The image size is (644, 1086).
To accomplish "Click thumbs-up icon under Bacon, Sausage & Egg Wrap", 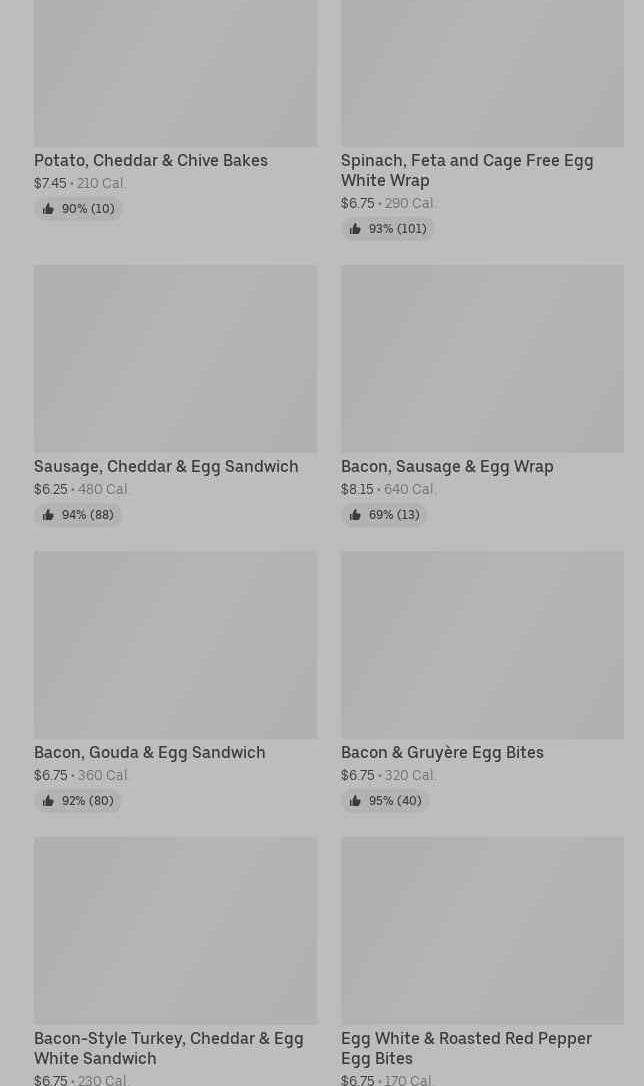I will point(355,515).
